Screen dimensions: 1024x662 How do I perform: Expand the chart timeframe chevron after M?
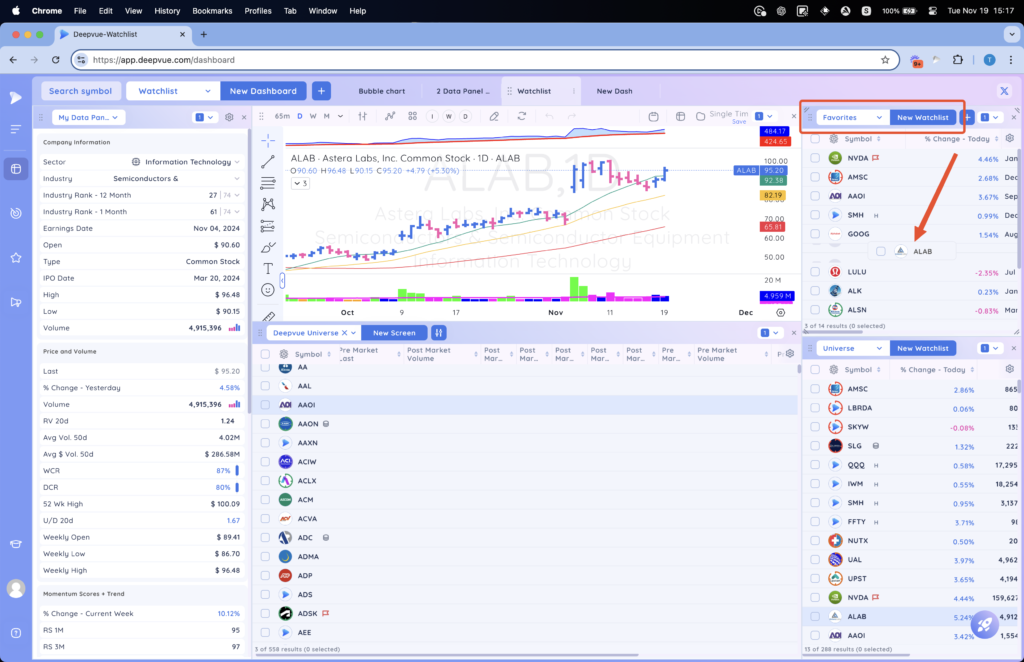coord(340,116)
